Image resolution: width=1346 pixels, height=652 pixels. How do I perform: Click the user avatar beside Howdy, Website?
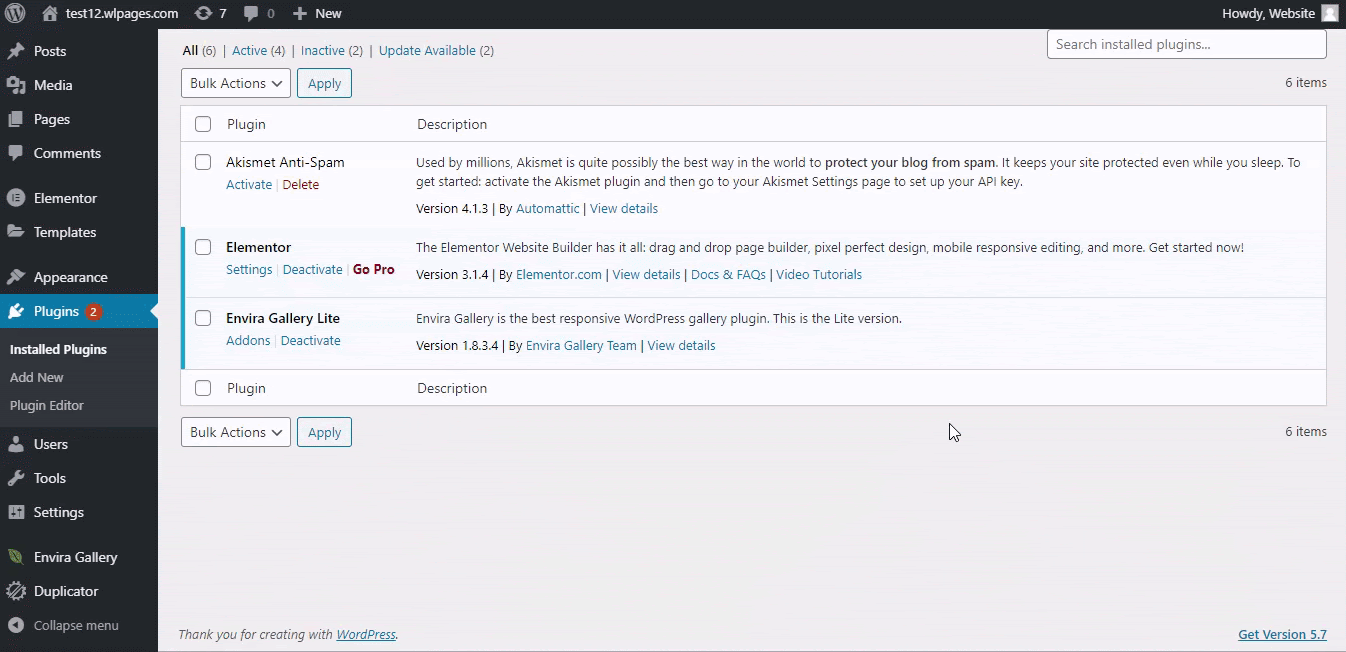point(1329,13)
